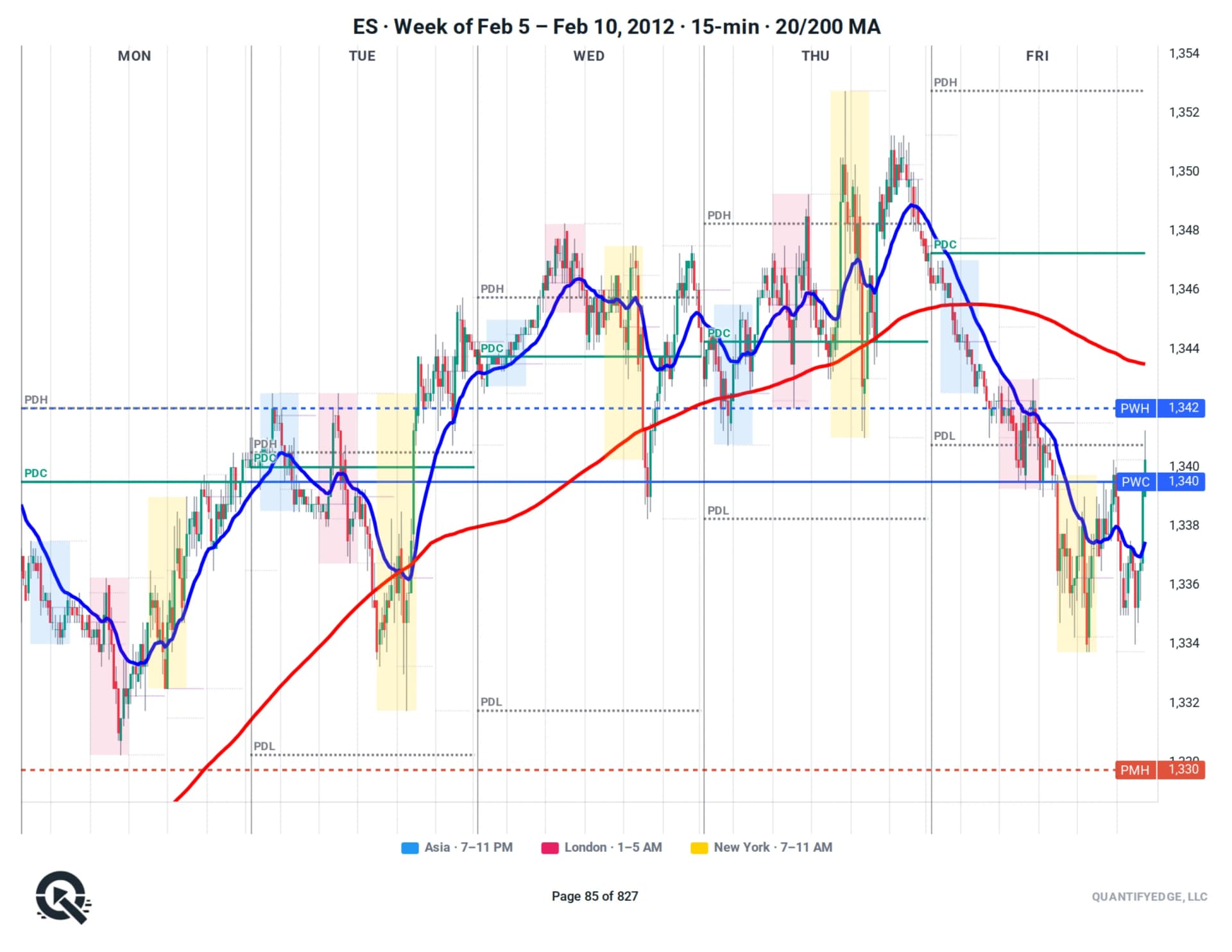Viewport: 1232px width, 952px height.
Task: Click the 1,344 price axis label
Action: pyautogui.click(x=1184, y=349)
